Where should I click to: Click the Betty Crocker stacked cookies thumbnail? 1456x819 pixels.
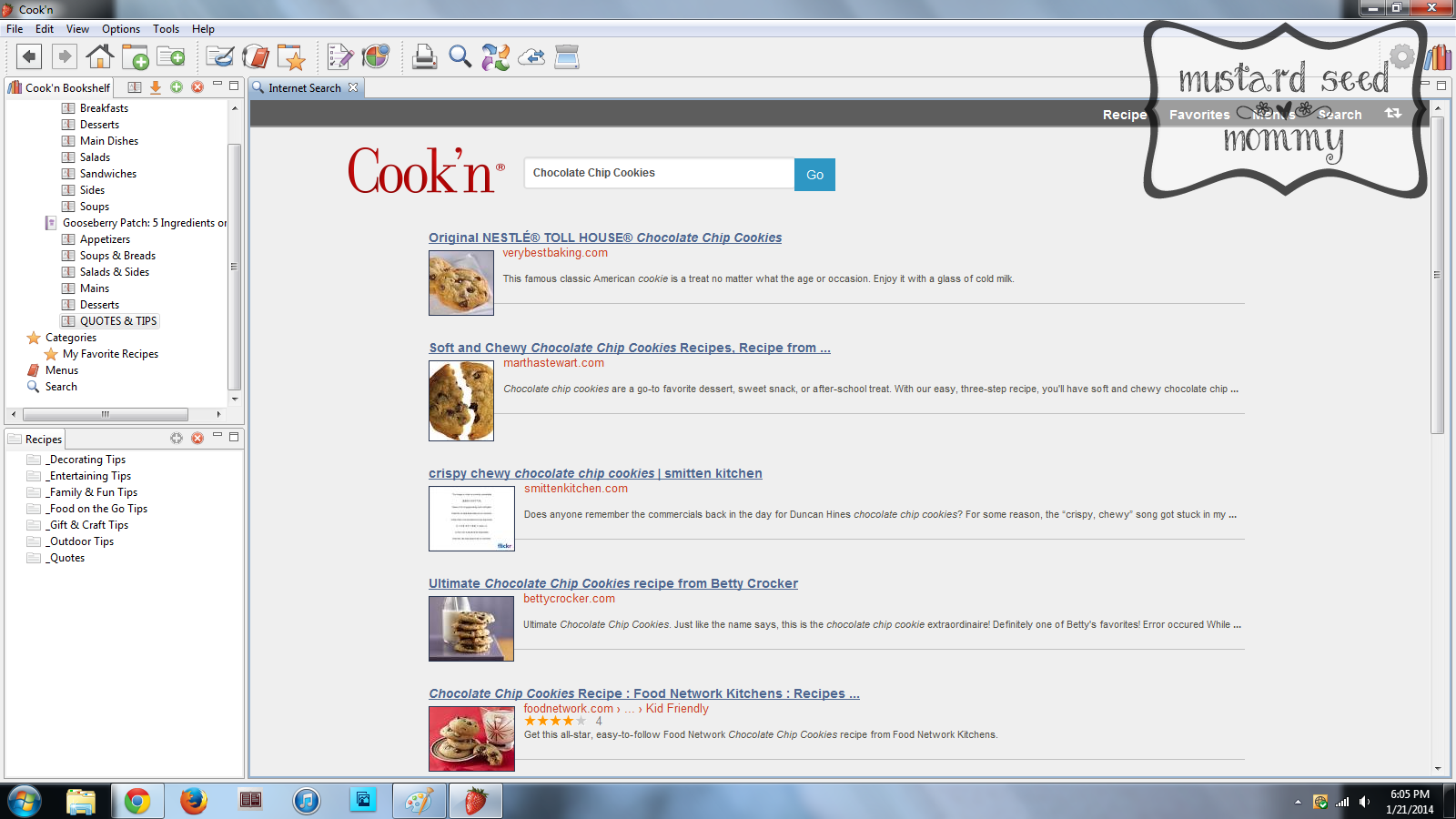click(471, 629)
